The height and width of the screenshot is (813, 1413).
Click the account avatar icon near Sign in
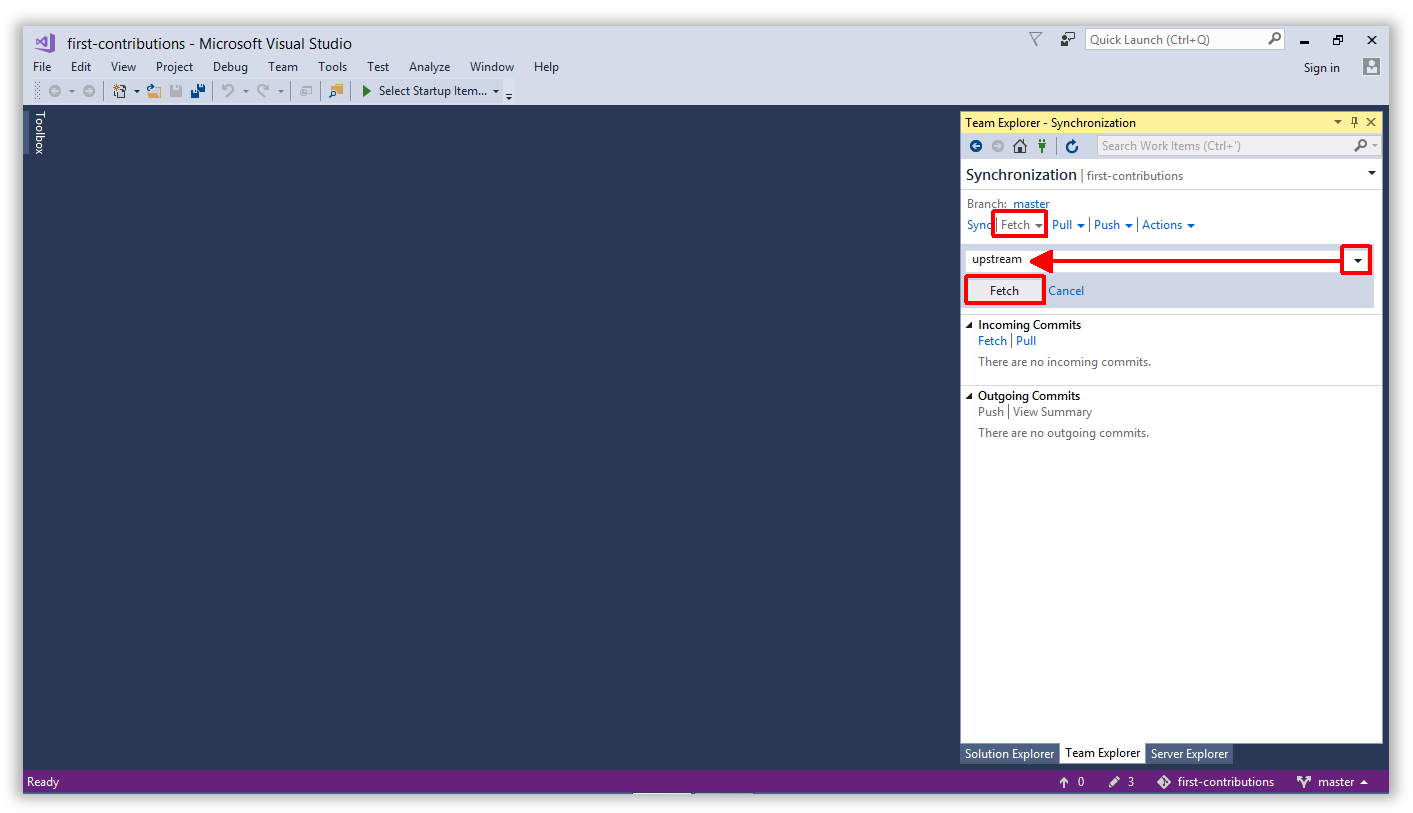[1371, 67]
